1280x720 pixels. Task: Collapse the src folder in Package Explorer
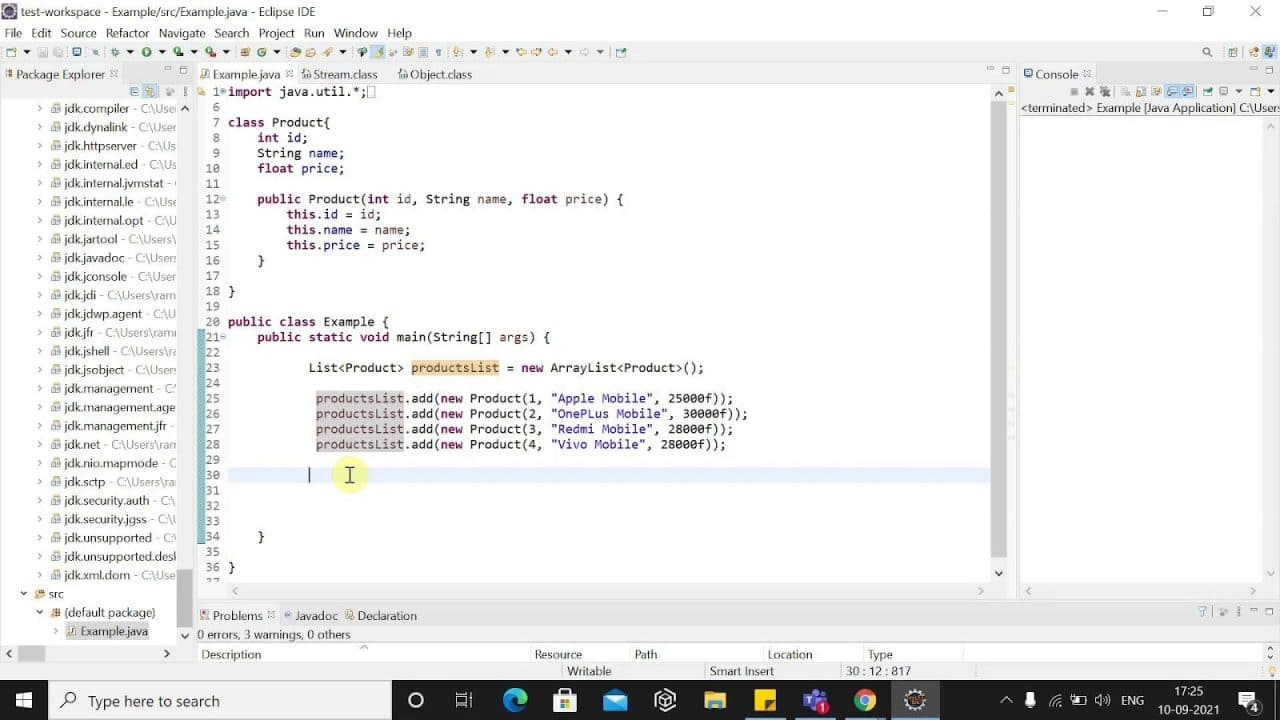(x=25, y=594)
